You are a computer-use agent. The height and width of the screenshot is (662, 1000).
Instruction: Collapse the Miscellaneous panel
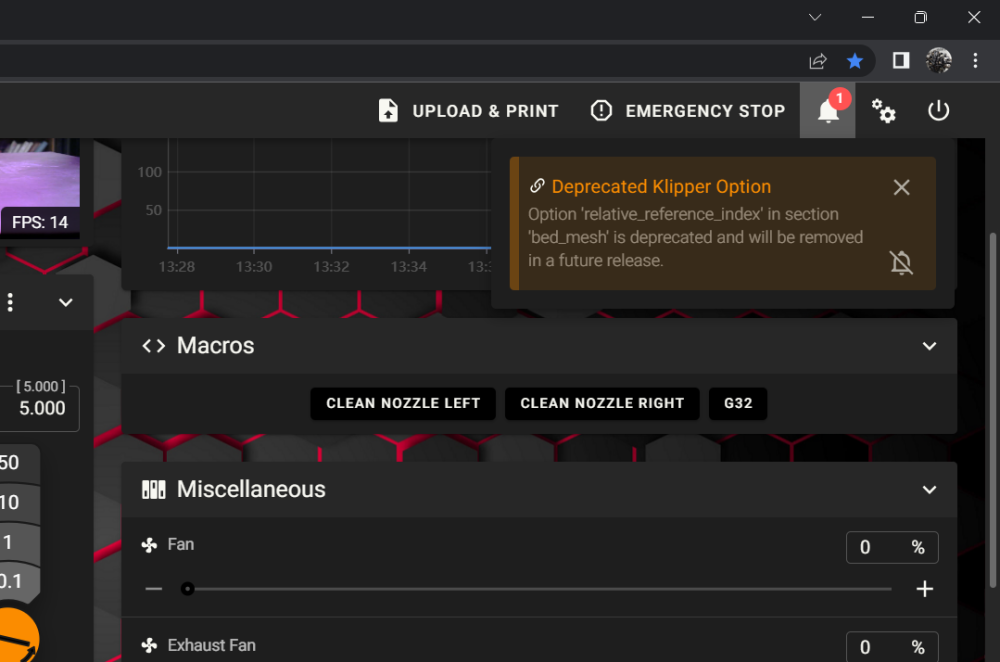(x=929, y=490)
